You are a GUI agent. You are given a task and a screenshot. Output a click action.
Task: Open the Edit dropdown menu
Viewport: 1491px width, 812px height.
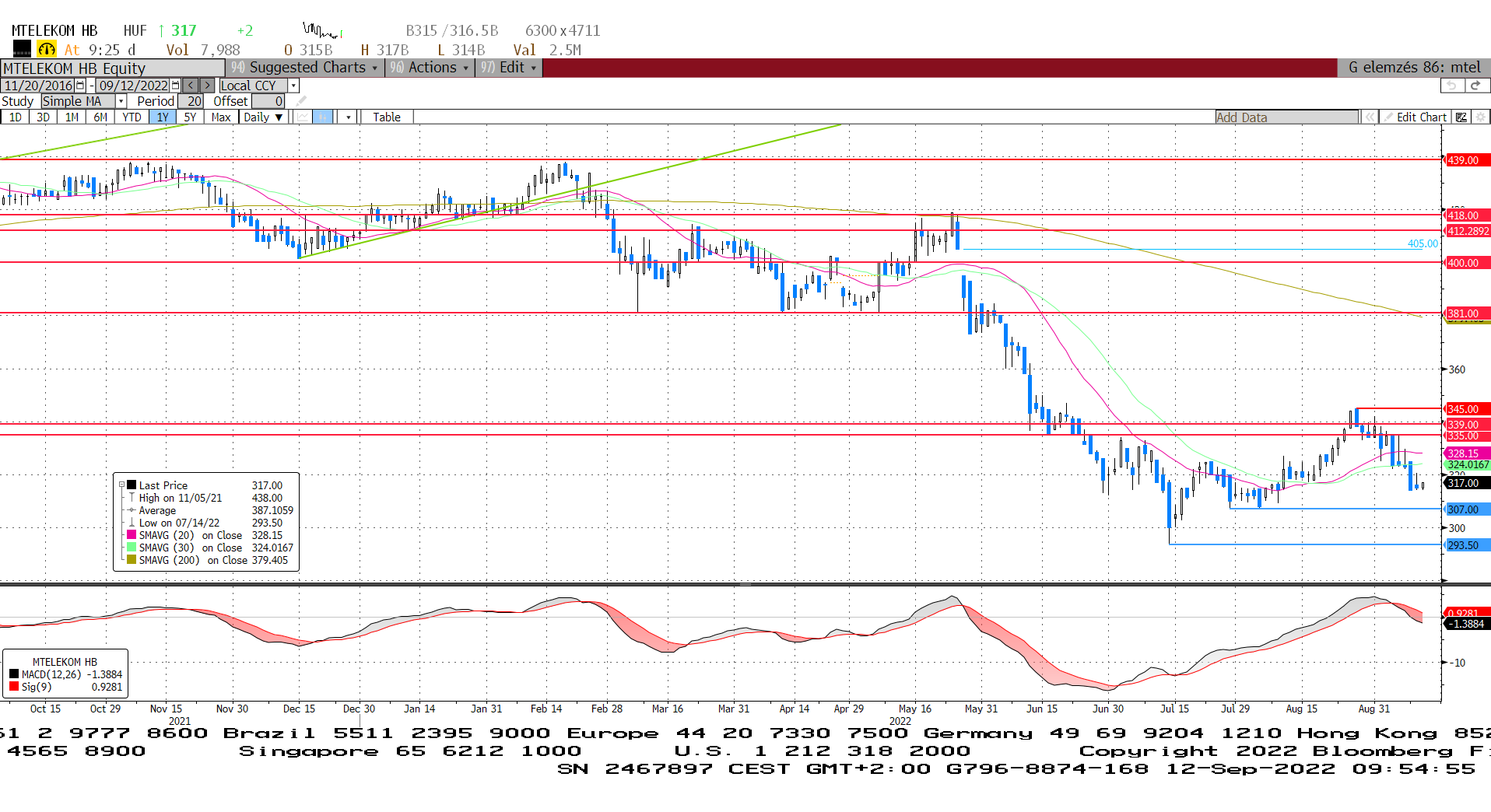509,68
